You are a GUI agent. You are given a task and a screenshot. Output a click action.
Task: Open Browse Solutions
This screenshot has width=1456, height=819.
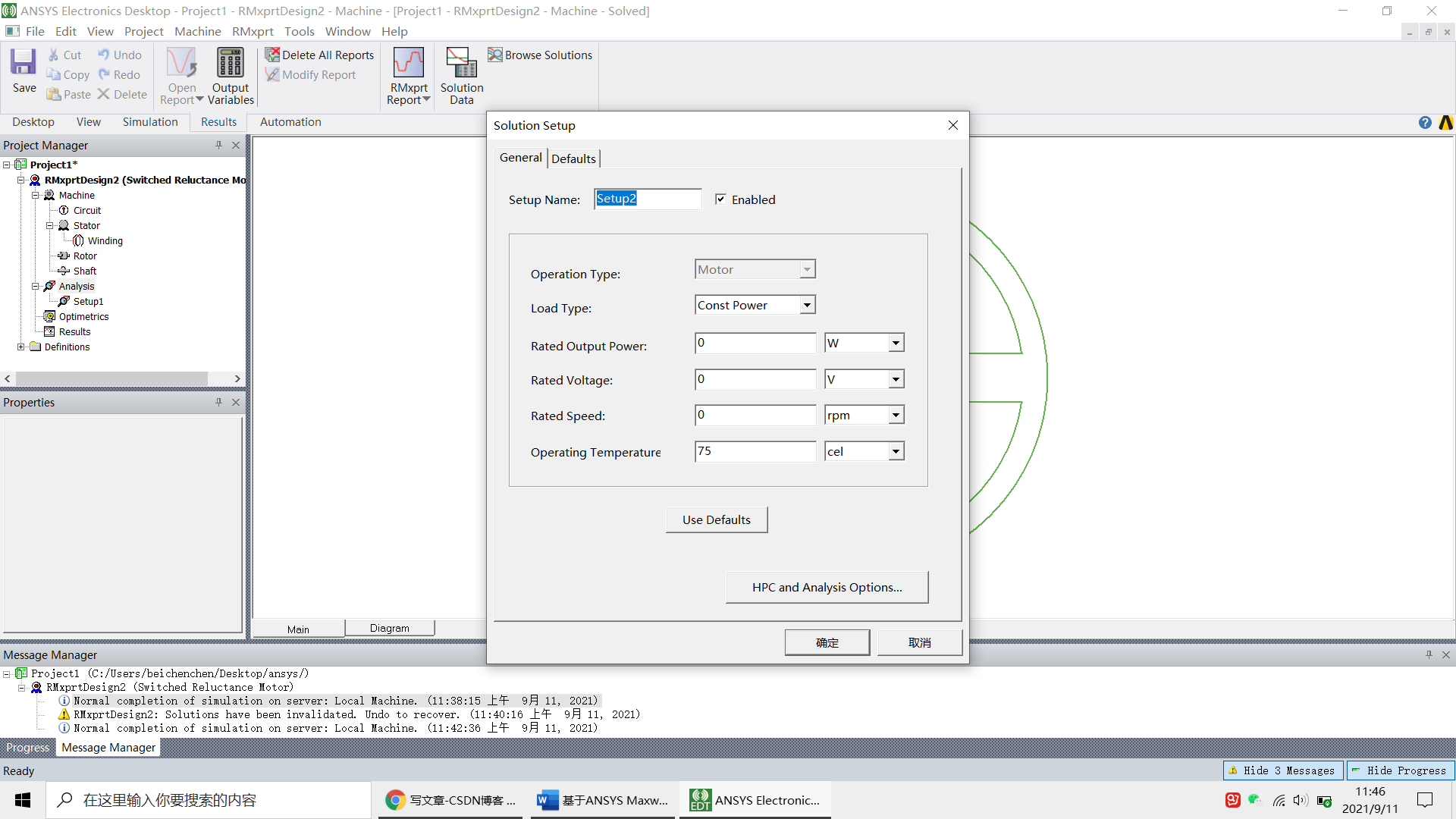(x=539, y=55)
